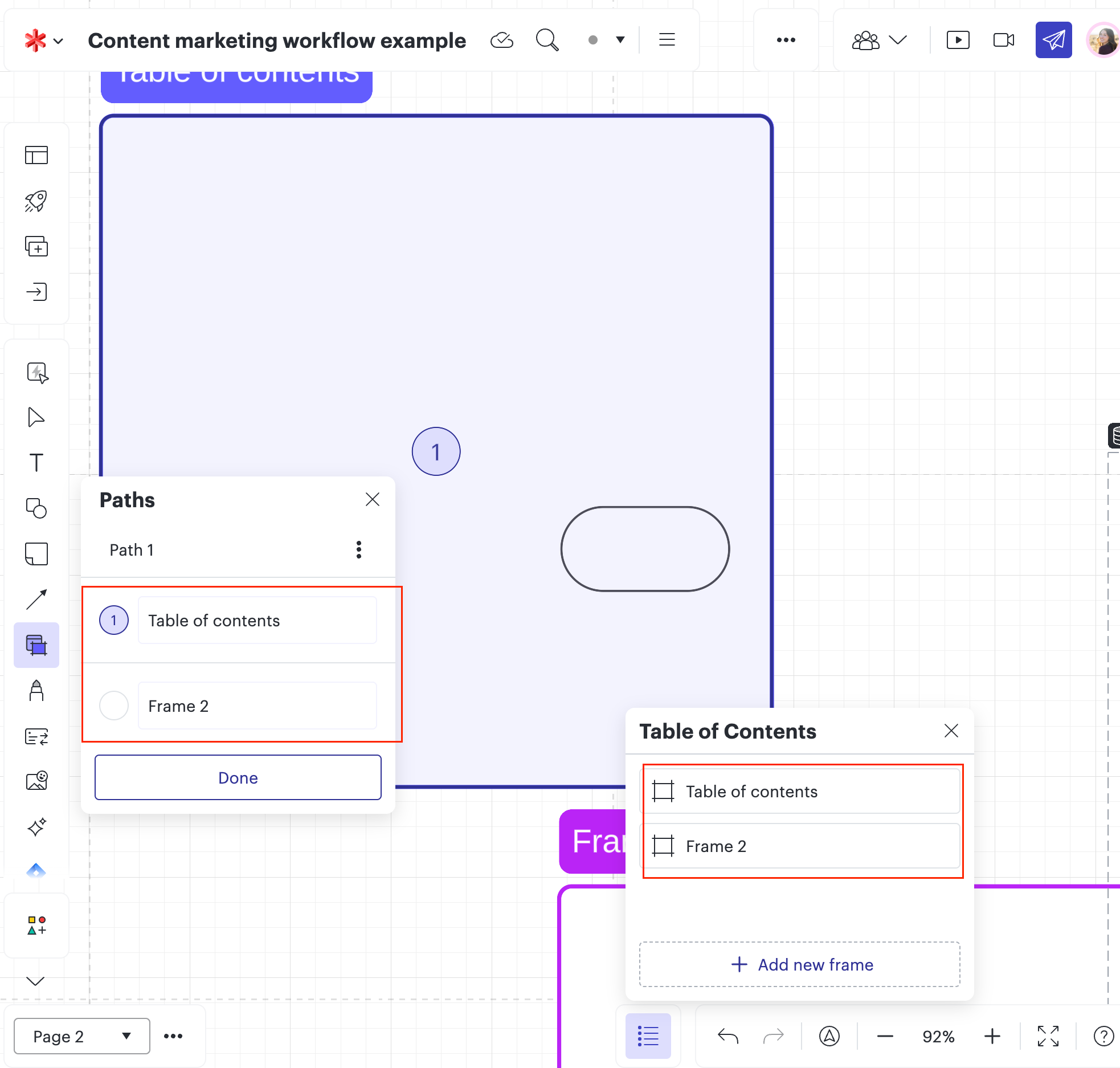Open the help question mark
This screenshot has width=1120, height=1068.
[x=1104, y=1036]
